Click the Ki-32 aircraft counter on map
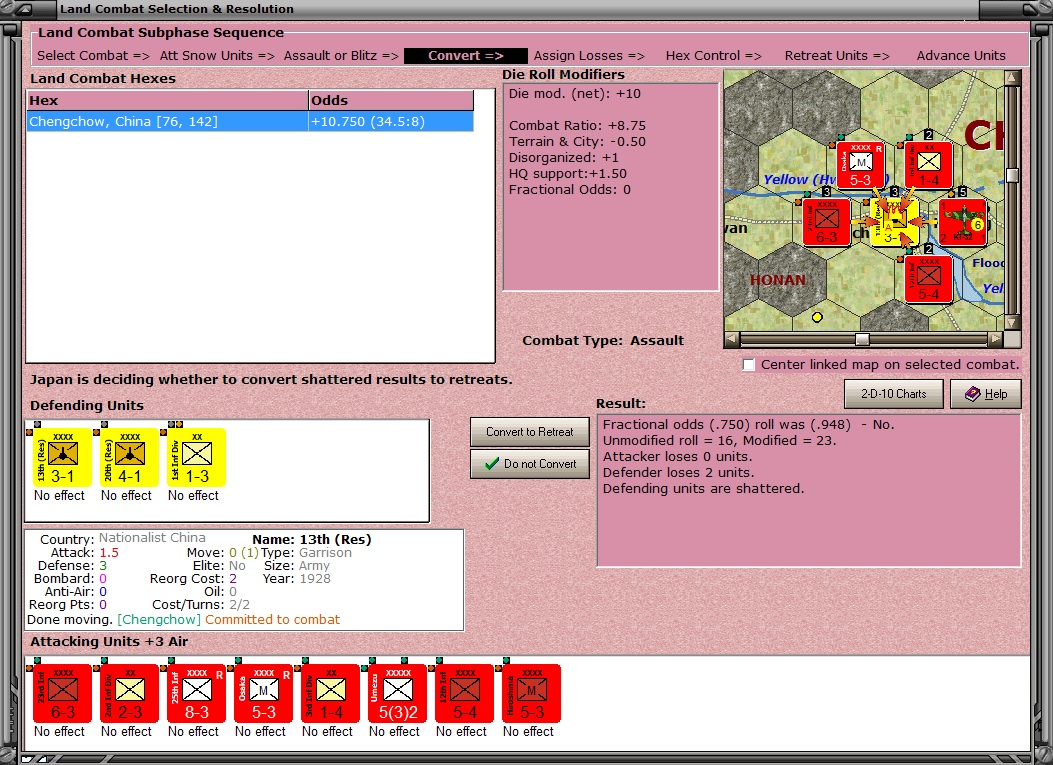This screenshot has width=1053, height=765. 963,222
